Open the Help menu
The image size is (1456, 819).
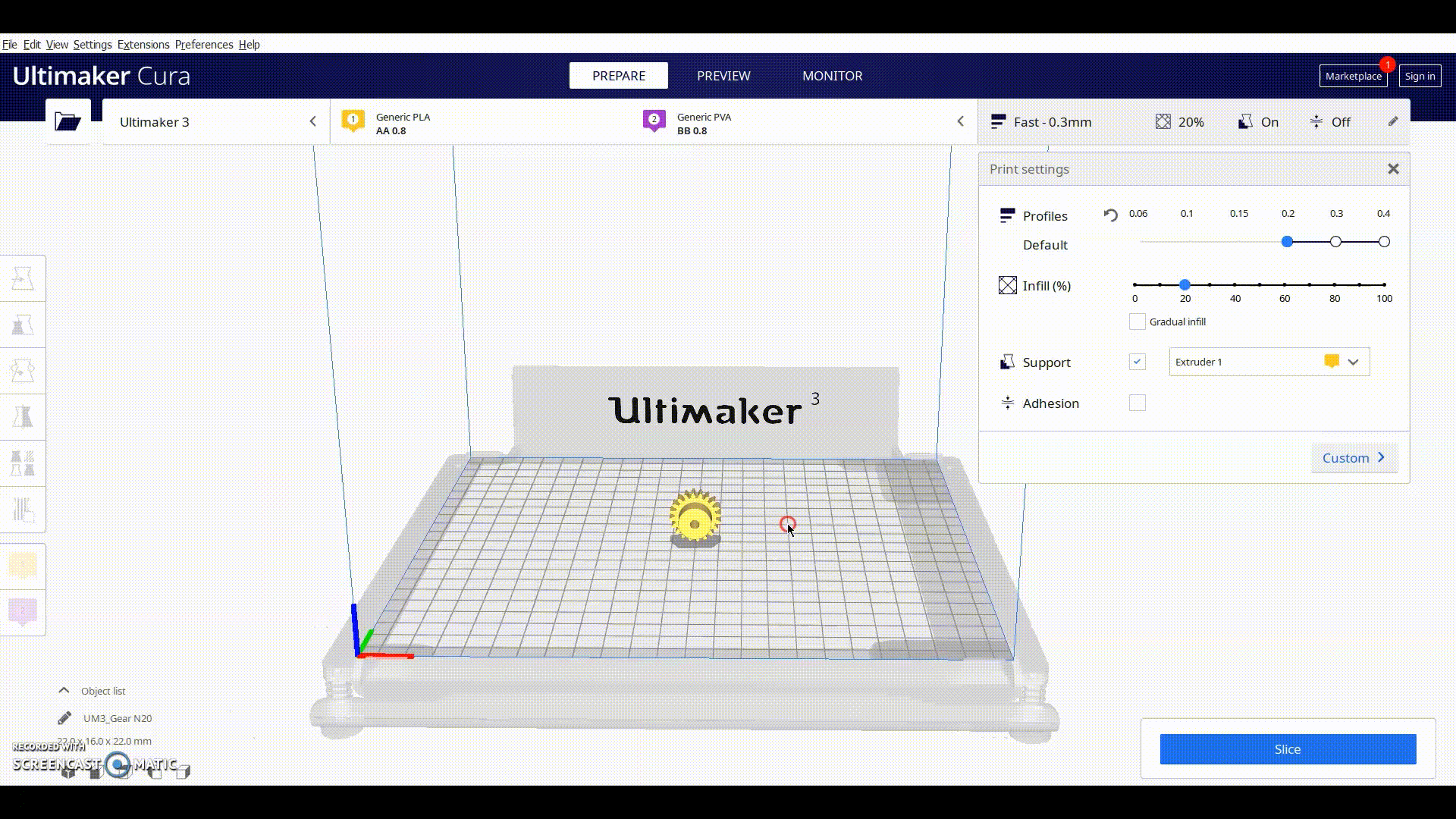[x=249, y=45]
